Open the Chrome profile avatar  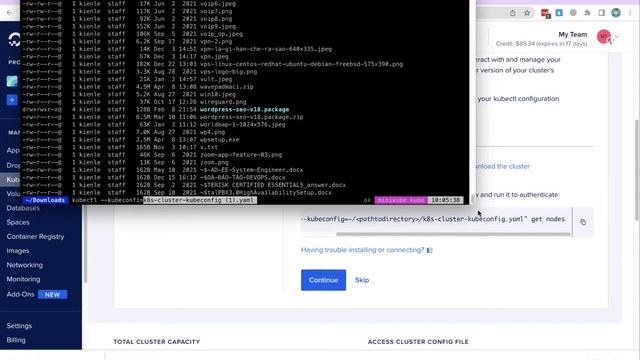[616, 13]
